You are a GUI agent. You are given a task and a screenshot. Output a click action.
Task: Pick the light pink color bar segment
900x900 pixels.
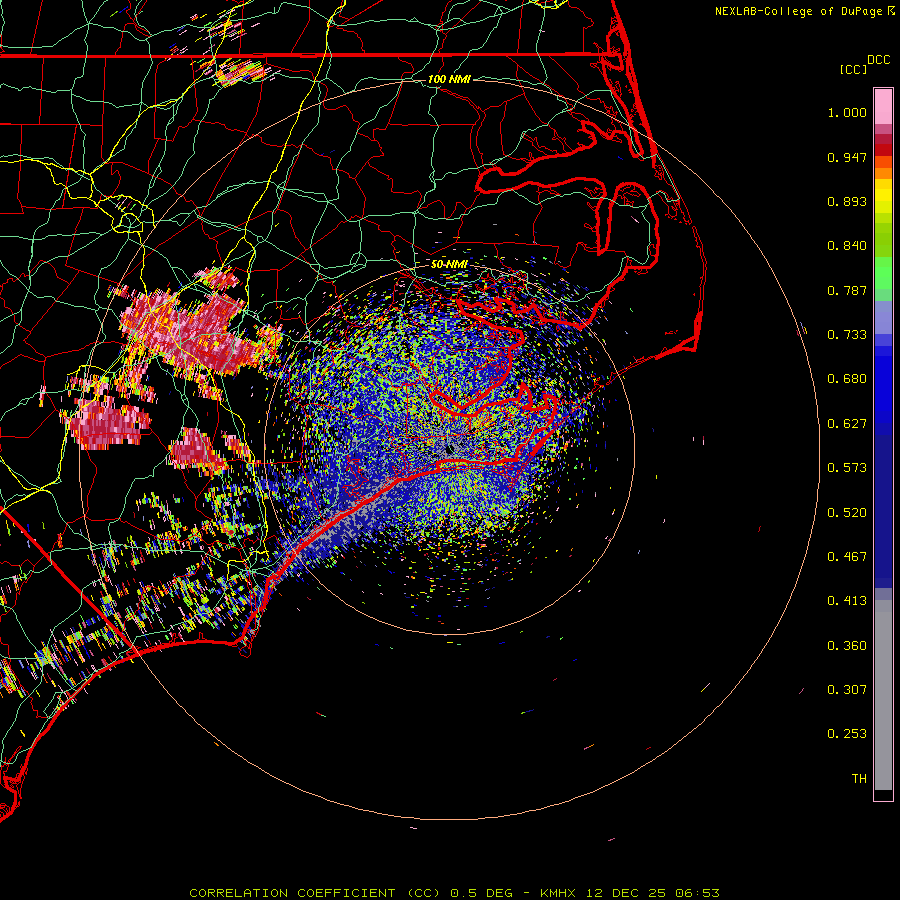point(883,107)
